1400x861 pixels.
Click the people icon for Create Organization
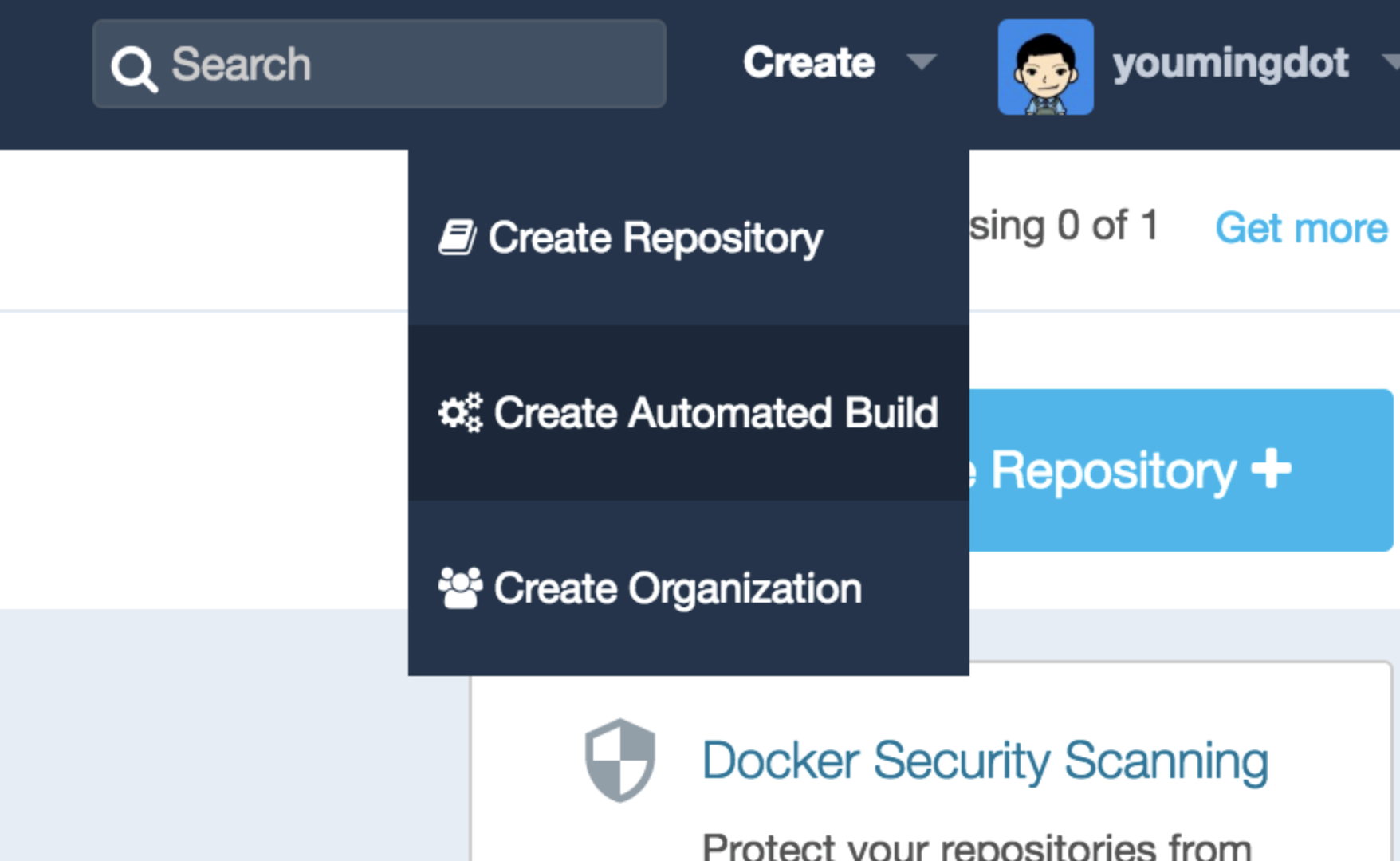coord(460,588)
